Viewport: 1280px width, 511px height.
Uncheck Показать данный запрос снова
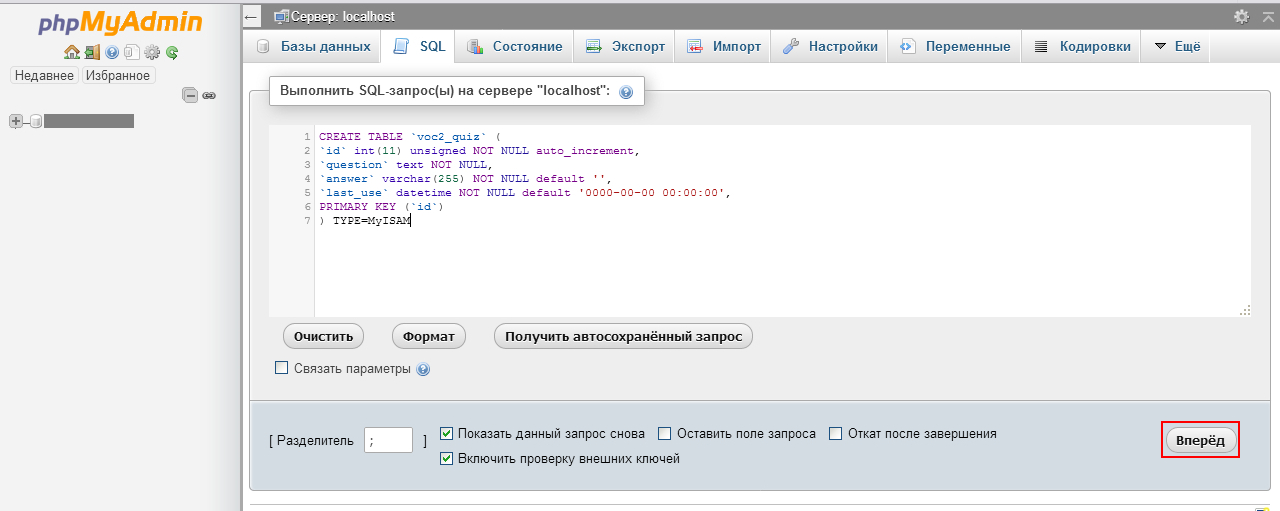[x=447, y=434]
